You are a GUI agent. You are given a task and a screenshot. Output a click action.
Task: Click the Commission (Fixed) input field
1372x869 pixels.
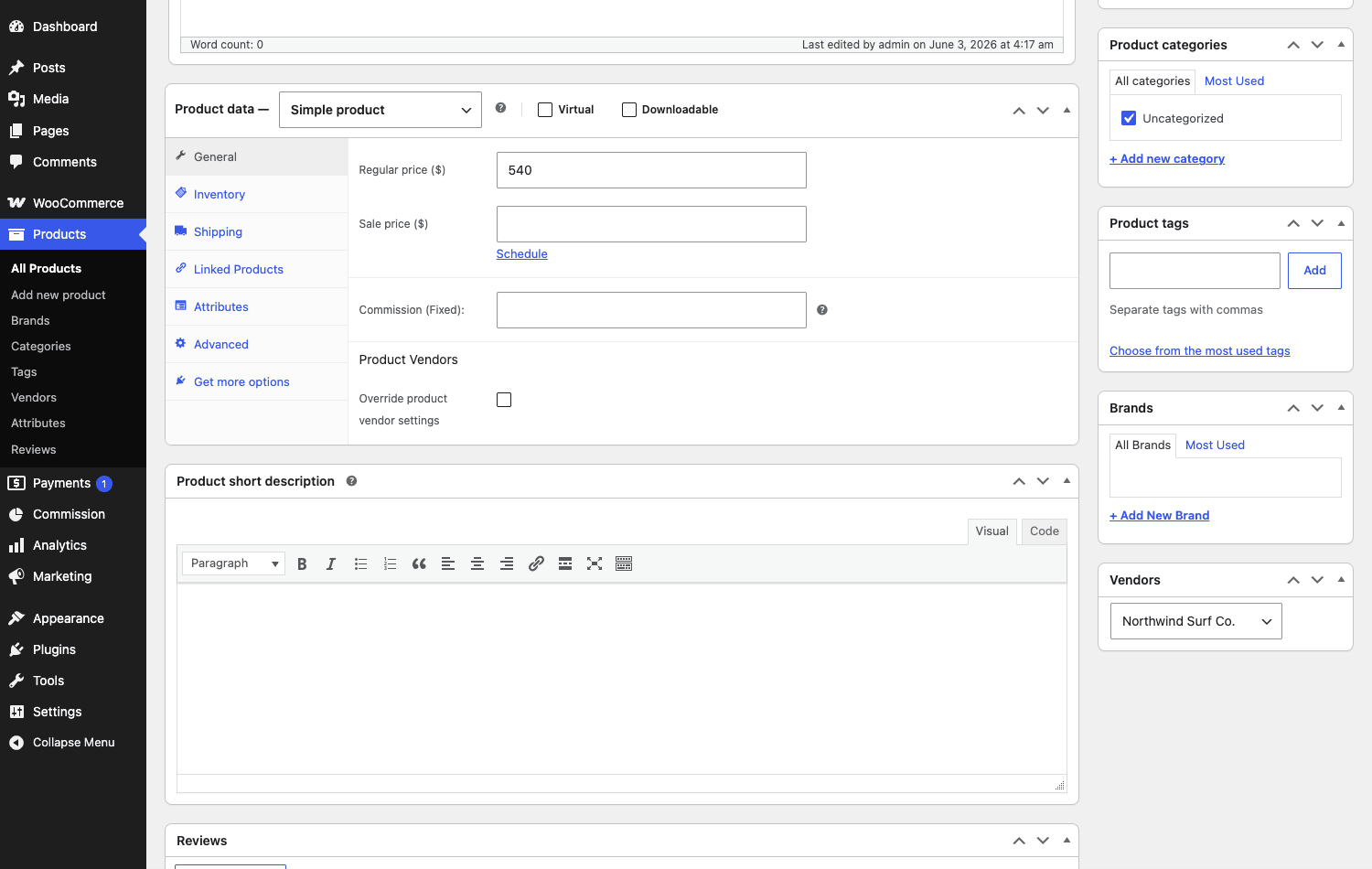pyautogui.click(x=651, y=310)
